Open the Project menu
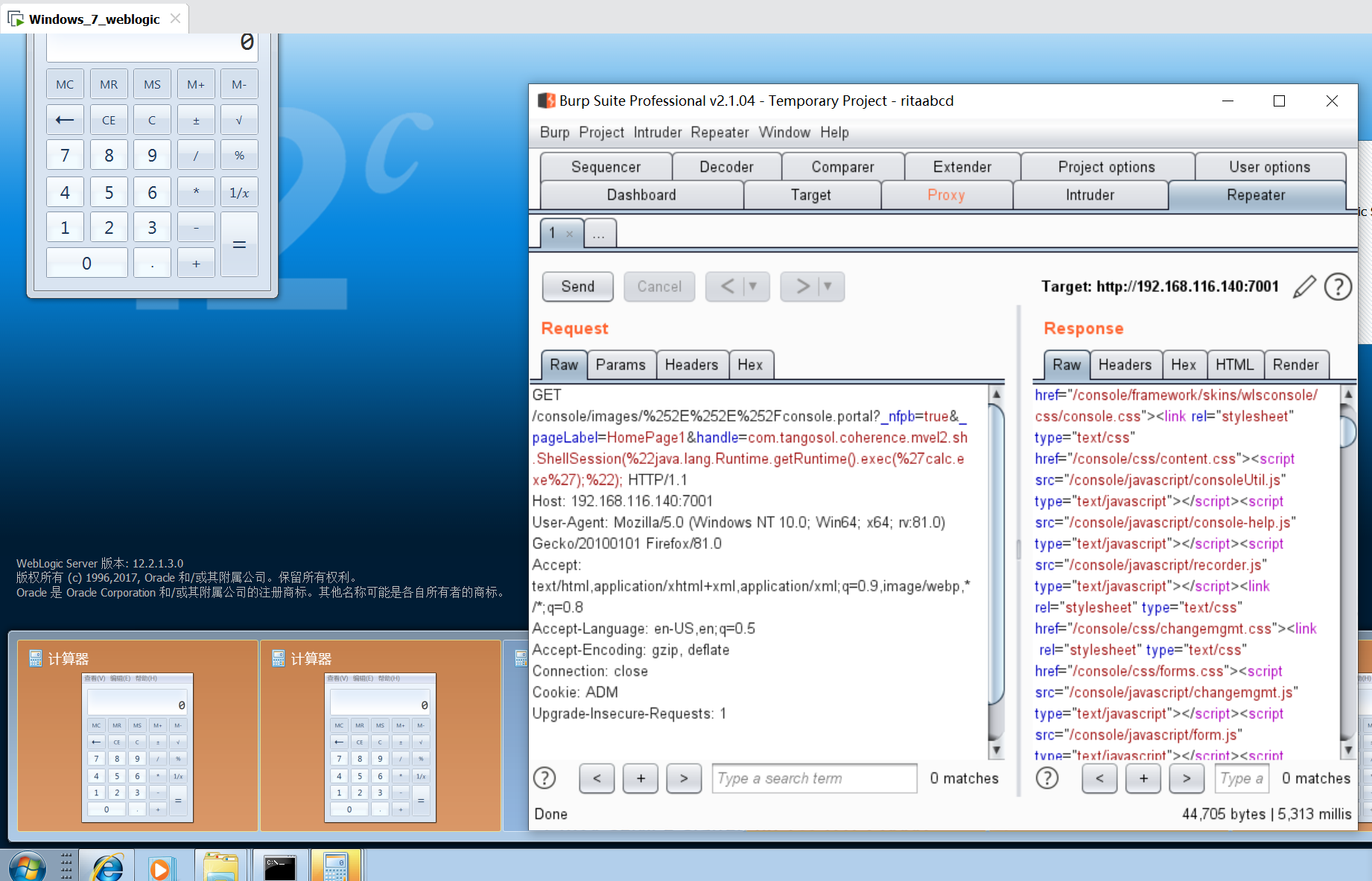1372x881 pixels. (602, 133)
